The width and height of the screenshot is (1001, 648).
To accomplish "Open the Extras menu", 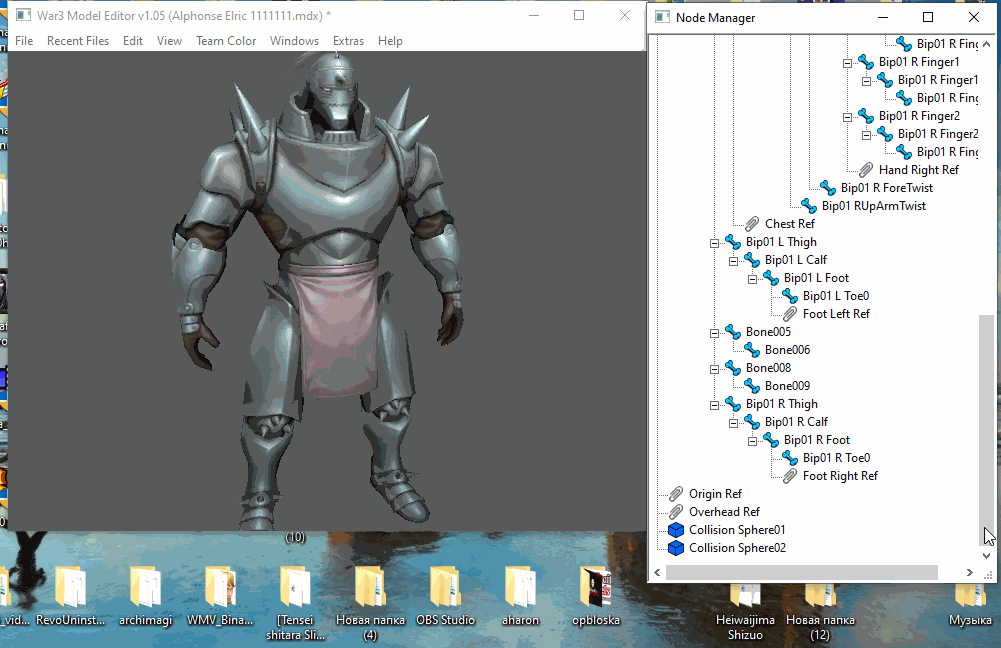I will pyautogui.click(x=348, y=41).
